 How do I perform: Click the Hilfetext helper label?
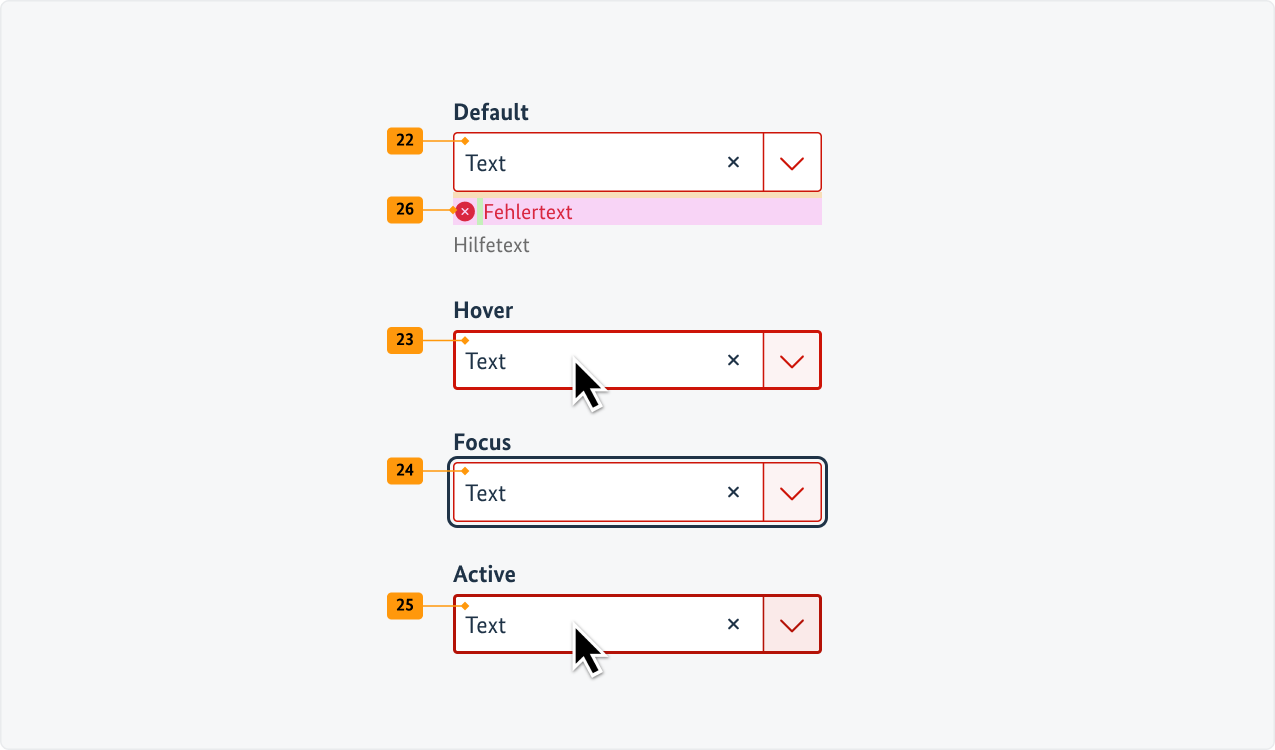click(491, 244)
